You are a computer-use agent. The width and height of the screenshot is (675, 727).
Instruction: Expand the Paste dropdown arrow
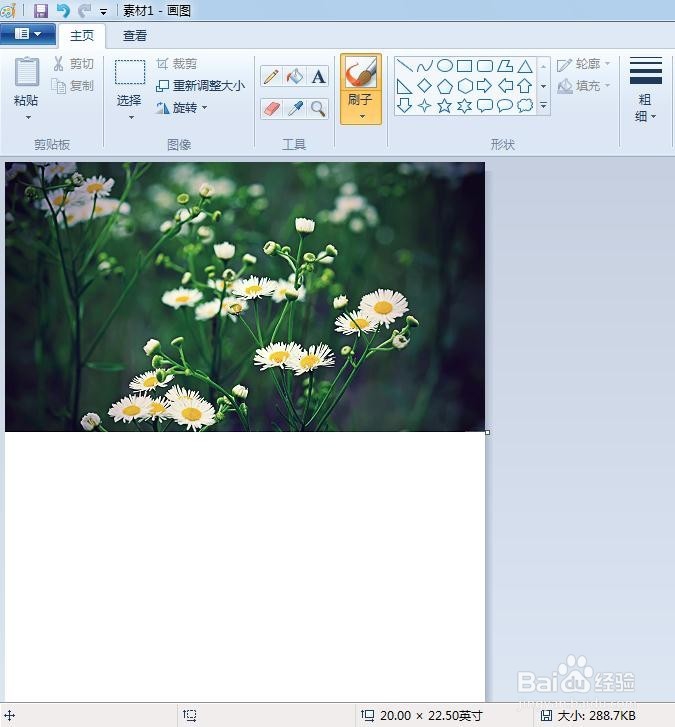tap(28, 117)
